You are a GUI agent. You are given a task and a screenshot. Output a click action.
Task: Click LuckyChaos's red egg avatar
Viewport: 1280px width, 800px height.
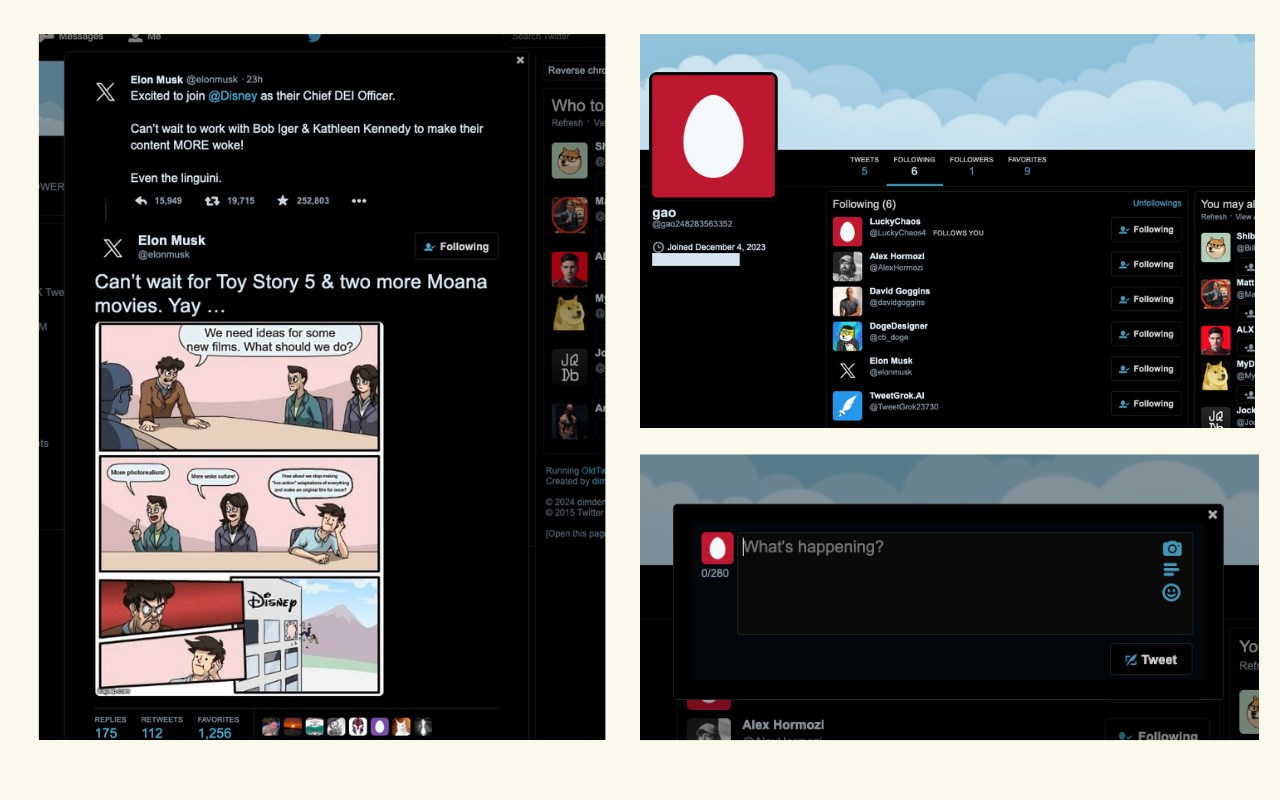847,232
